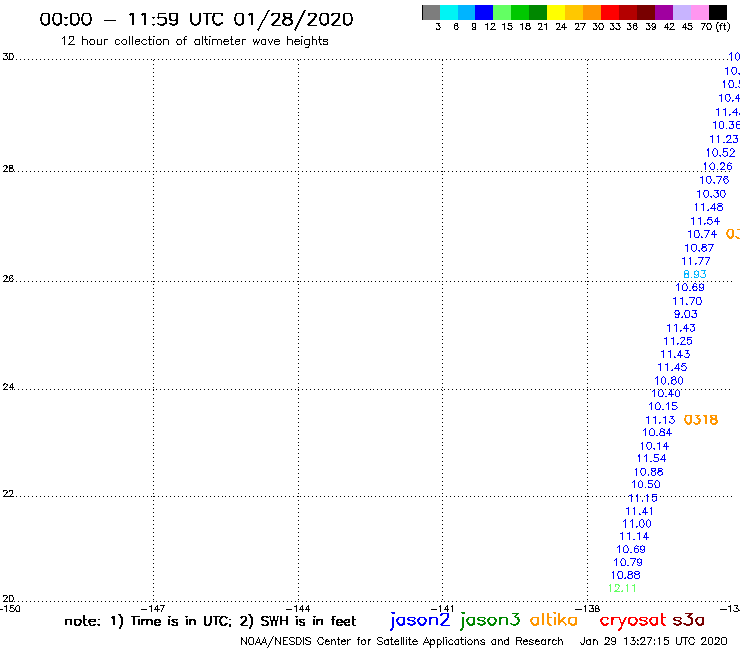Click the 10.30 wave height reading

coord(711,194)
